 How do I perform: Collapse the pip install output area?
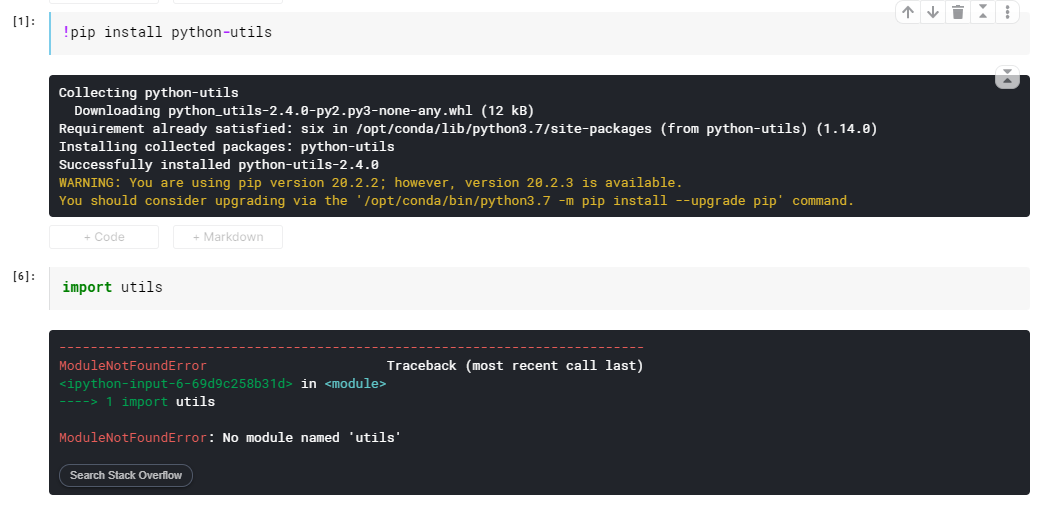tap(1007, 77)
